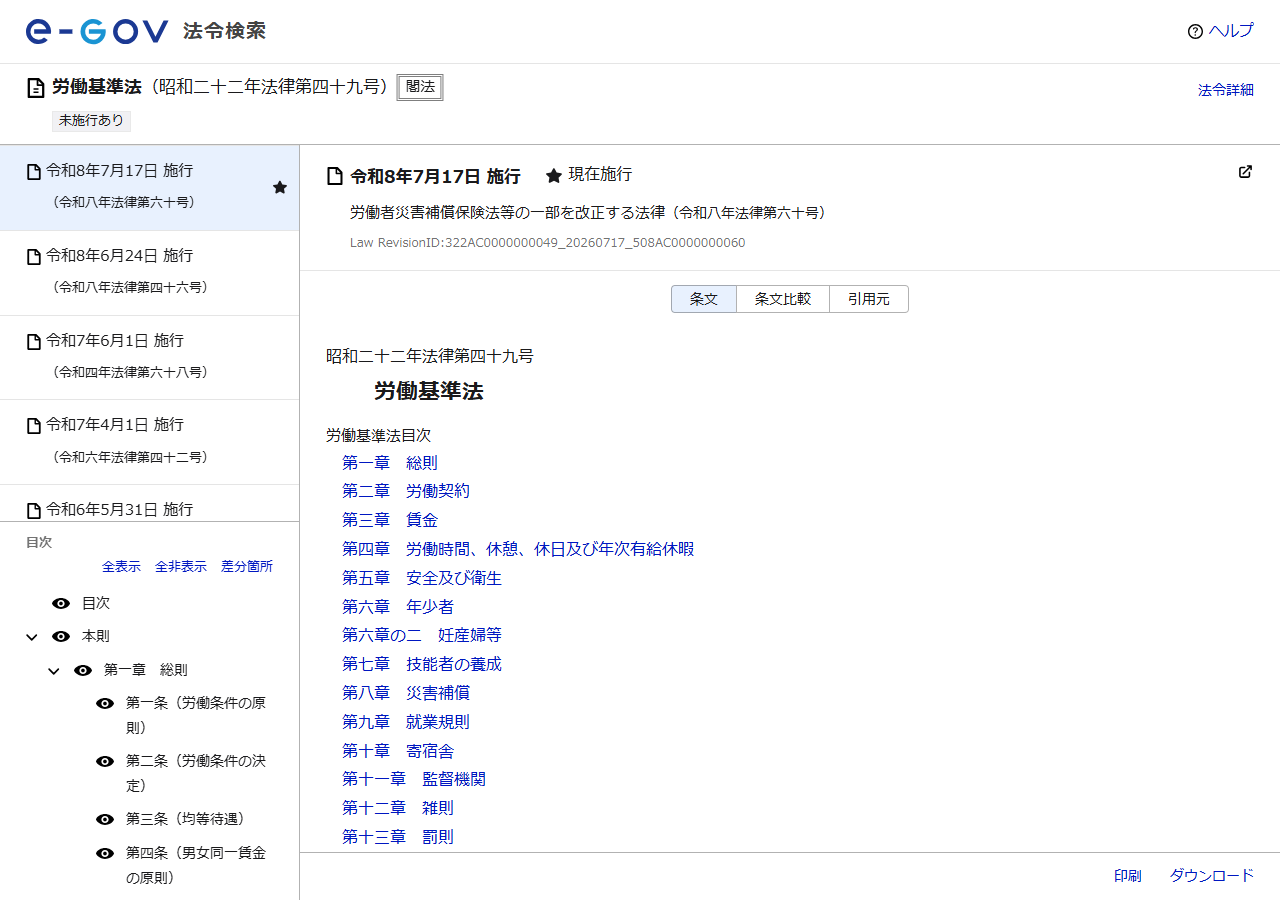The width and height of the screenshot is (1280, 900).
Task: Select revision 令和8年6月24日 施行
Action: [149, 273]
